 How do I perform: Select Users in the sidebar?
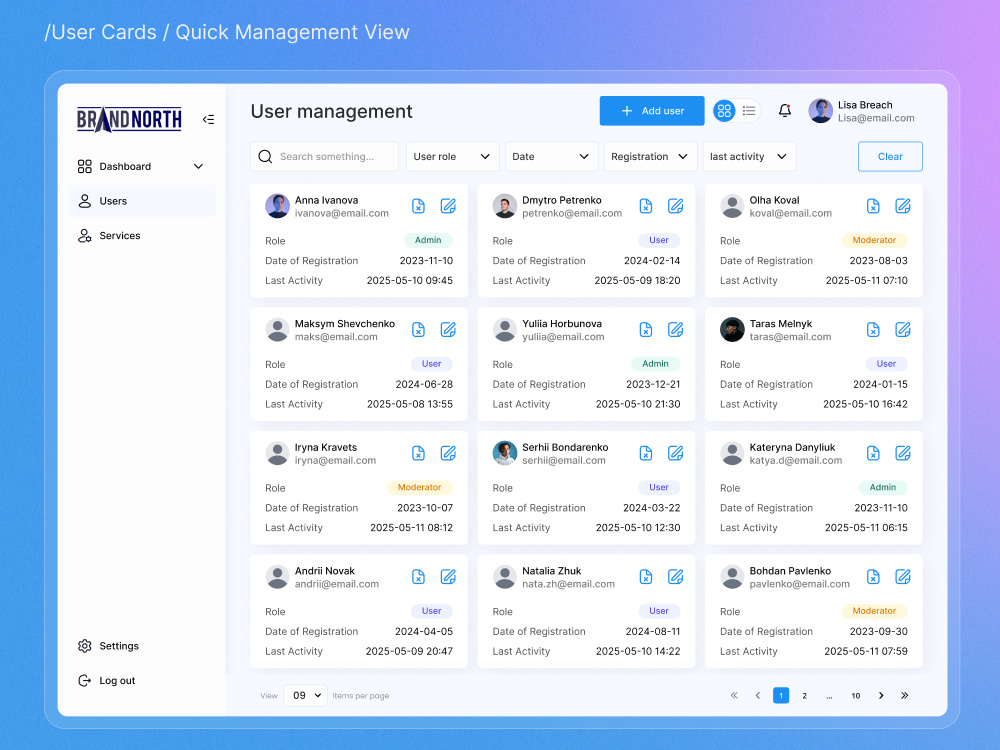[142, 201]
